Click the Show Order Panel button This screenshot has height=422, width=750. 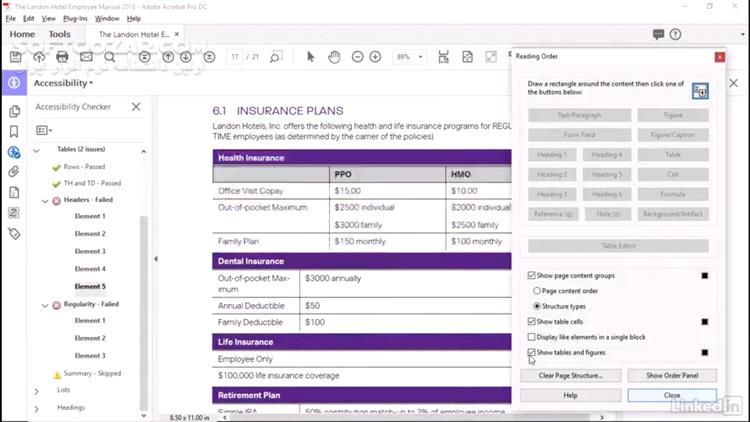pyautogui.click(x=672, y=376)
